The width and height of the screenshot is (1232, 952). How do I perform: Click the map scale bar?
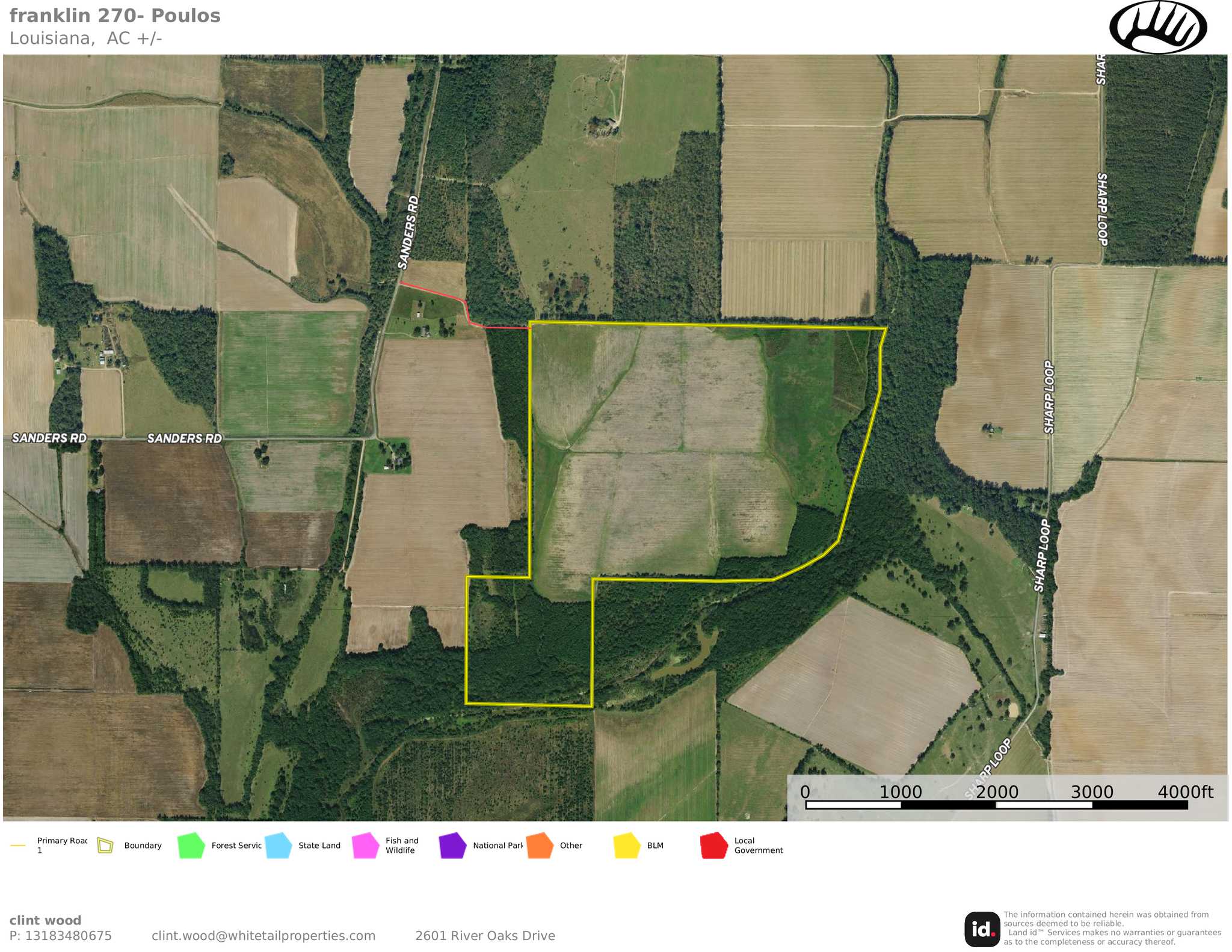[x=996, y=805]
